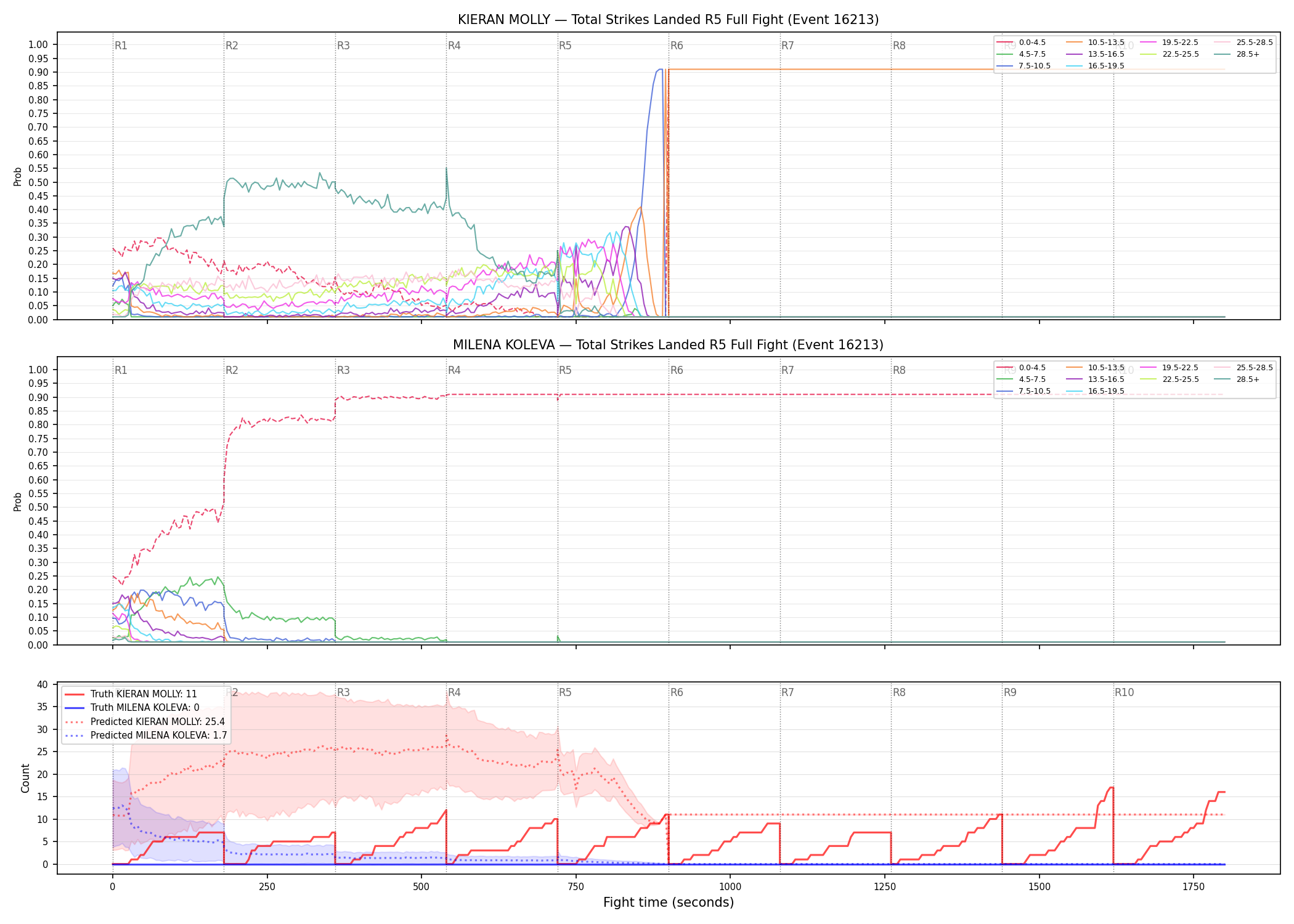Click '1.00' y-tick in Kieran Molly chart
The image size is (1294, 924).
tap(38, 44)
